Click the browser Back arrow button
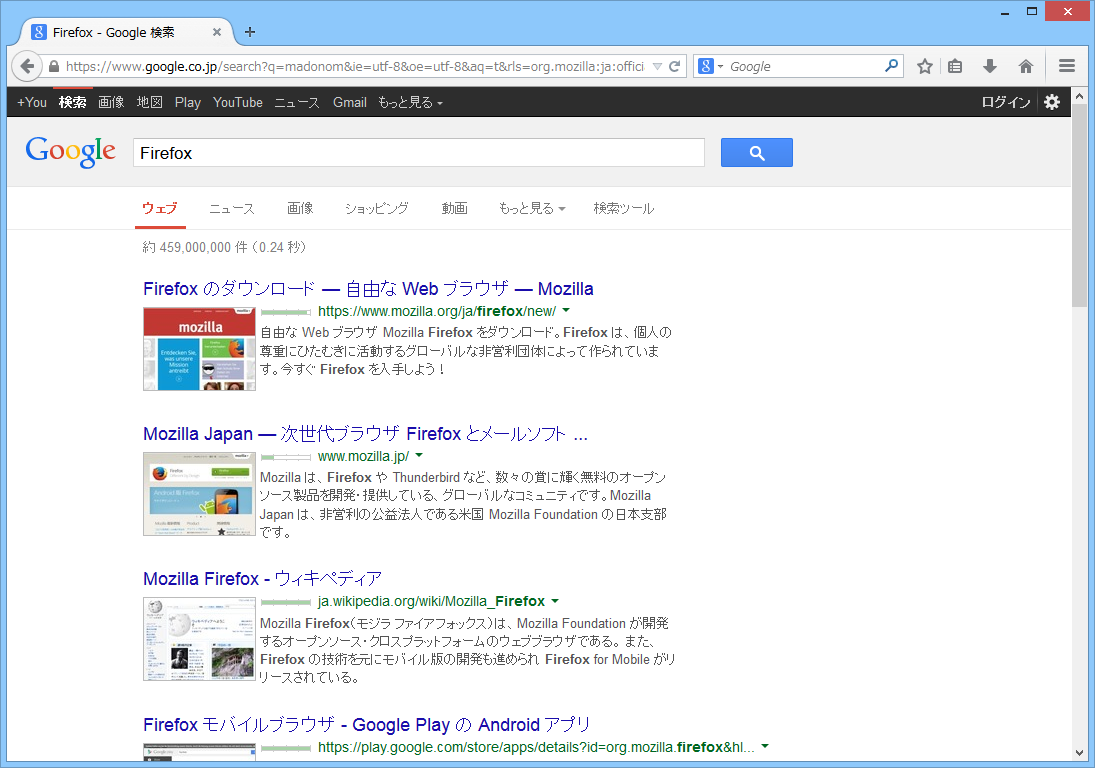The height and width of the screenshot is (768, 1095). pos(27,66)
